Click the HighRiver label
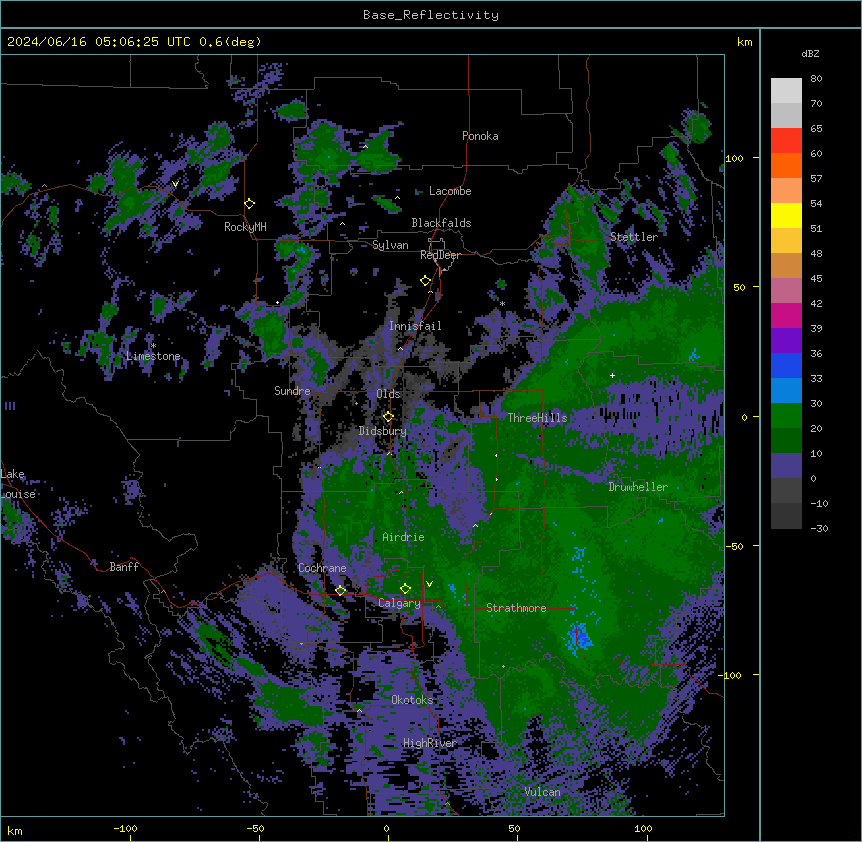Image resolution: width=862 pixels, height=842 pixels. point(430,743)
